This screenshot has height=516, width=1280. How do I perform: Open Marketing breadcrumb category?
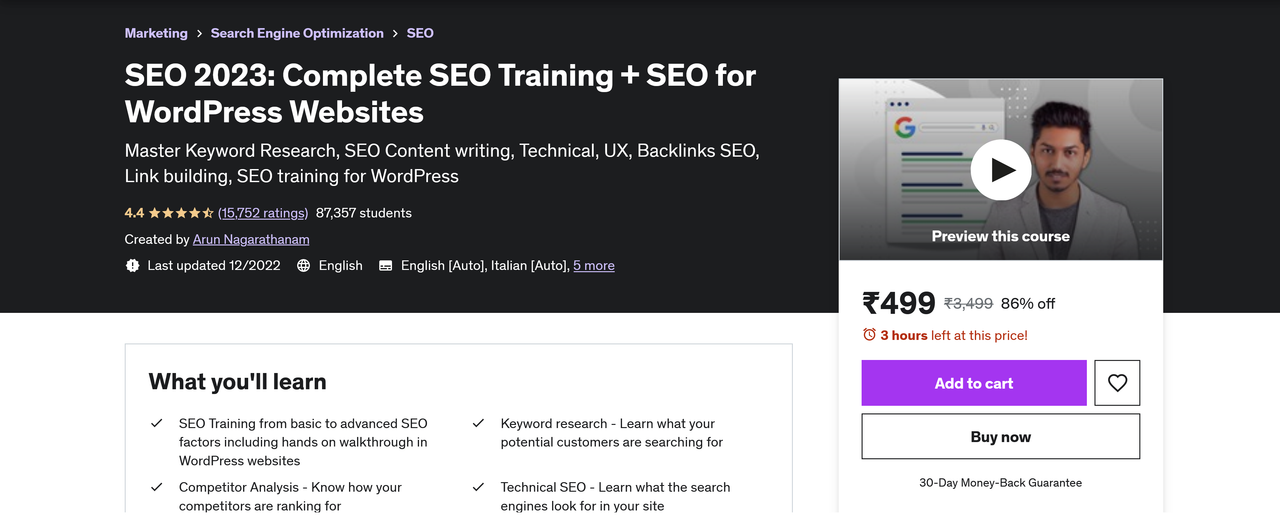[156, 33]
